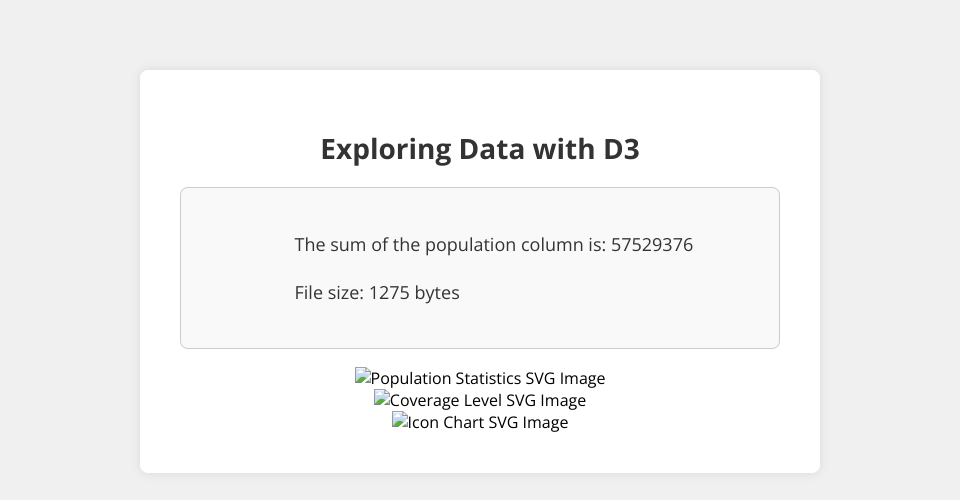Select the Icon Chart SVG Image caption
Screen dimensions: 960x500
coord(488,423)
